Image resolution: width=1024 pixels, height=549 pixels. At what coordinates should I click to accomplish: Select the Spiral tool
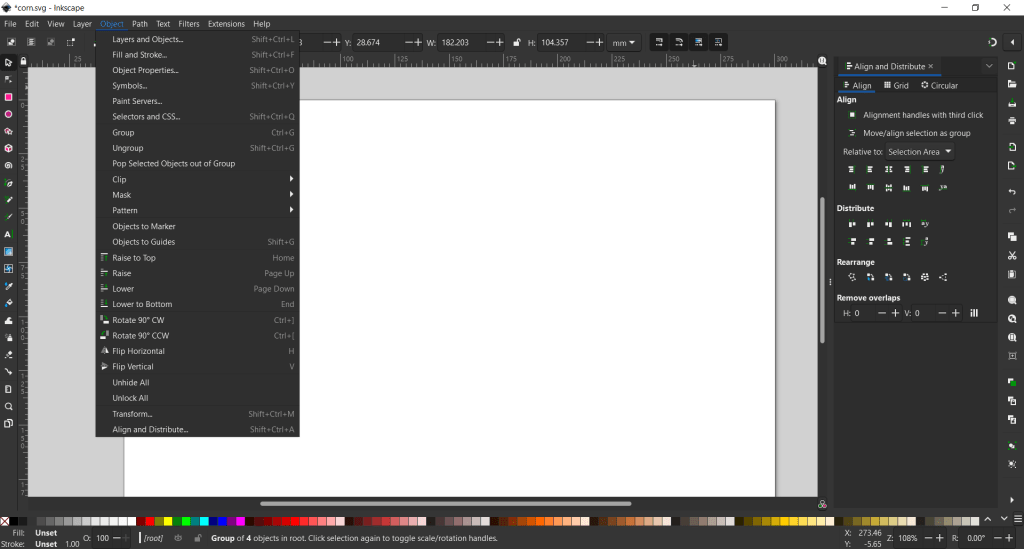click(x=8, y=166)
